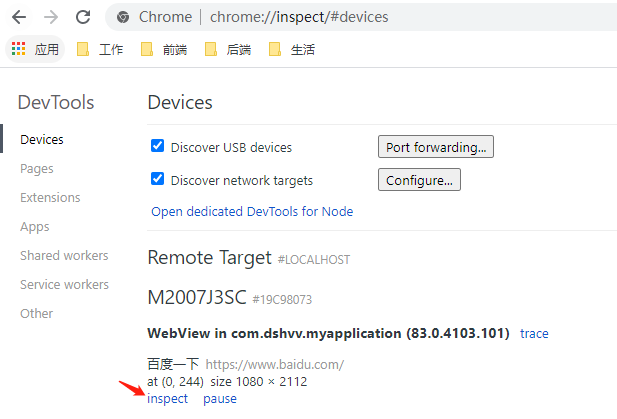Click the browser back arrow
This screenshot has height=419, width=617.
19,17
